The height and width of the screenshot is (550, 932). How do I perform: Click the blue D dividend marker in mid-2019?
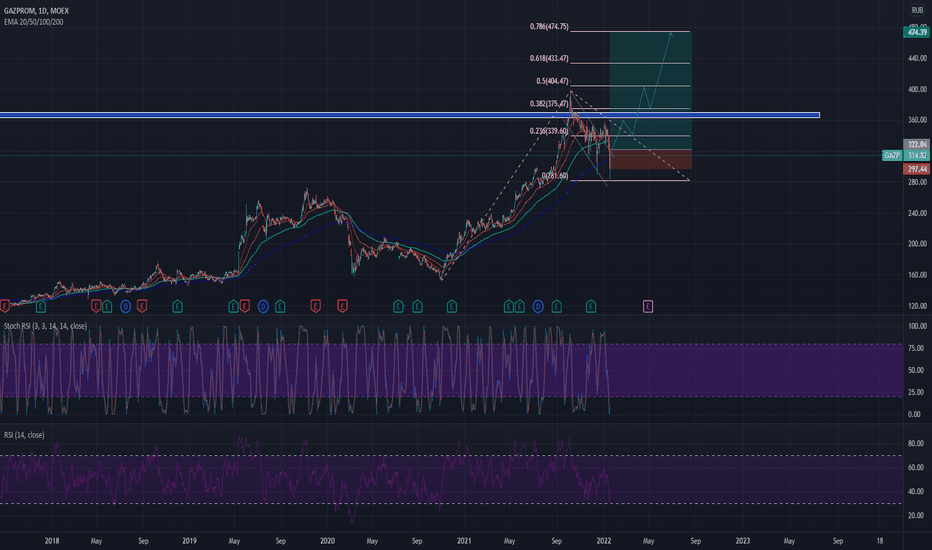(263, 306)
